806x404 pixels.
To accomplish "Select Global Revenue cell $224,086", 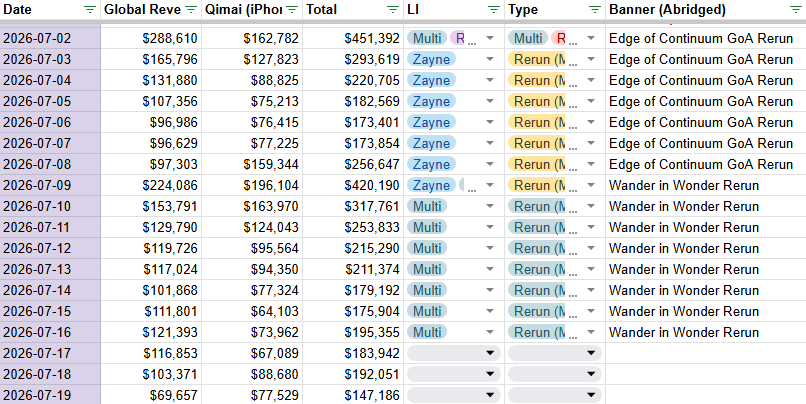I will pyautogui.click(x=151, y=186).
